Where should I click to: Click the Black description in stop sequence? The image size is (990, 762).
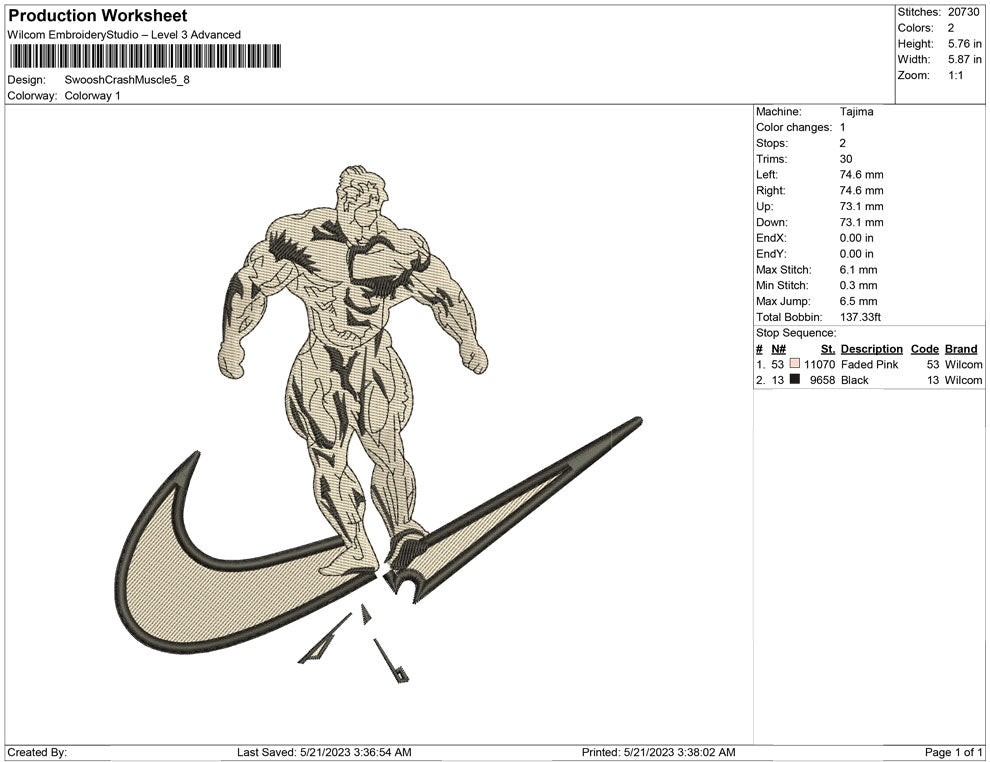[x=855, y=380]
